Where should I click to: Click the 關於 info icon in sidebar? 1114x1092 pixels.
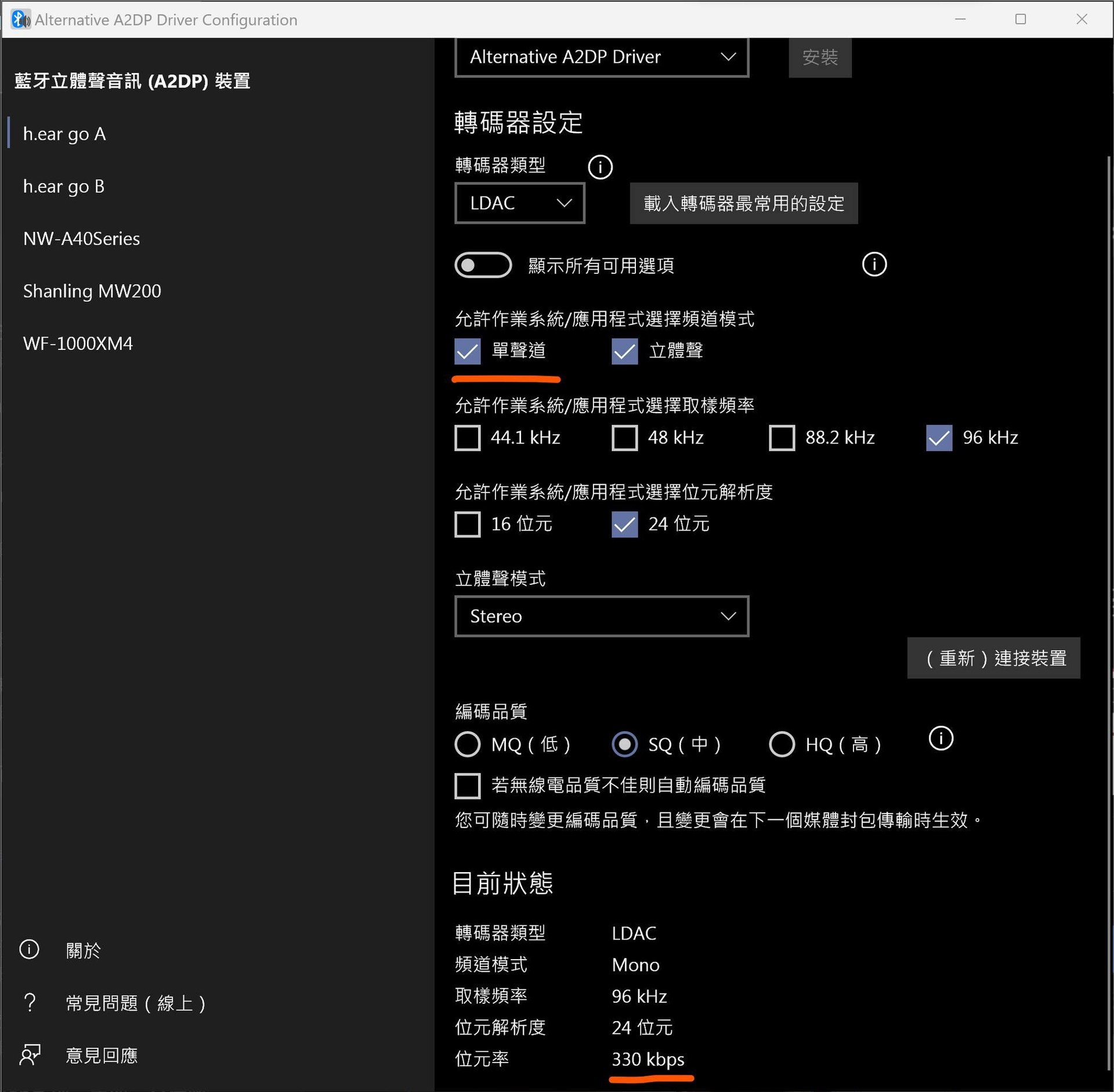30,950
